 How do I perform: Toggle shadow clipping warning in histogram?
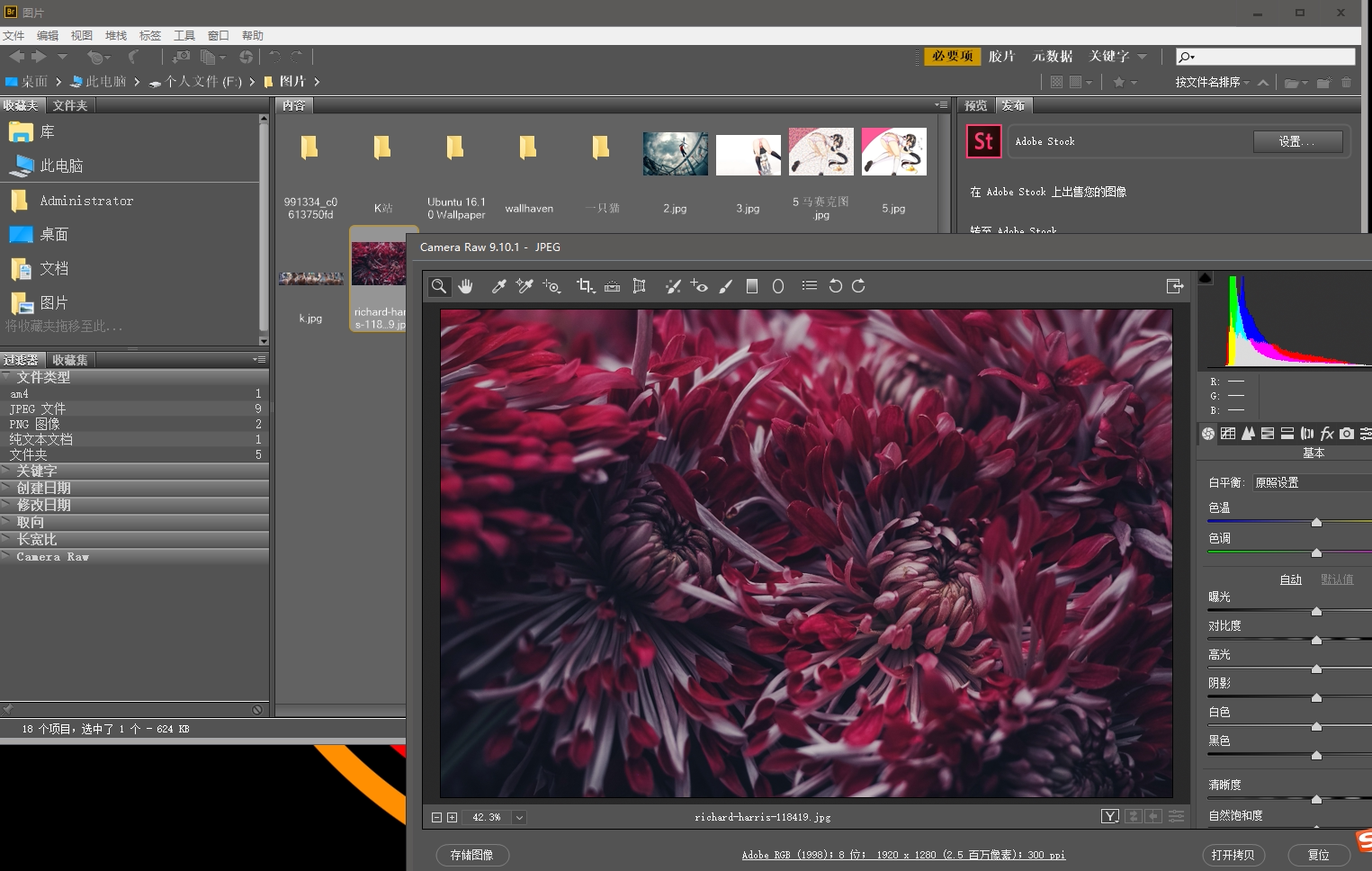coord(1206,278)
